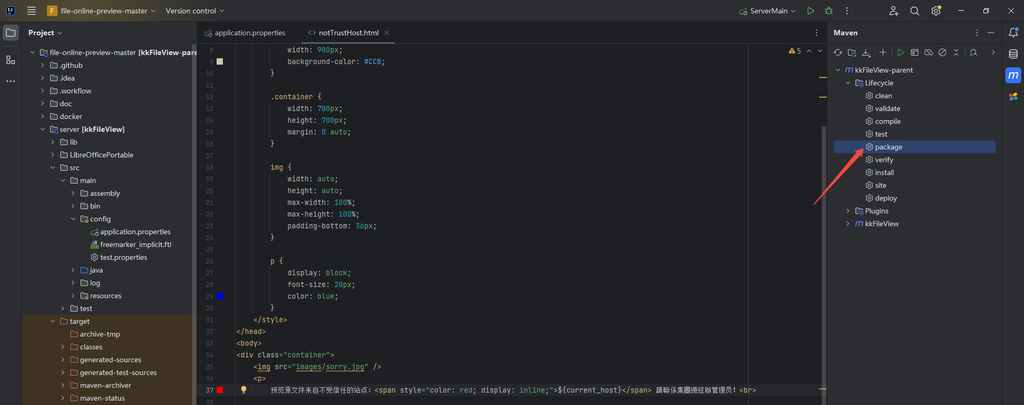Switch to application.properties tab

coord(245,33)
